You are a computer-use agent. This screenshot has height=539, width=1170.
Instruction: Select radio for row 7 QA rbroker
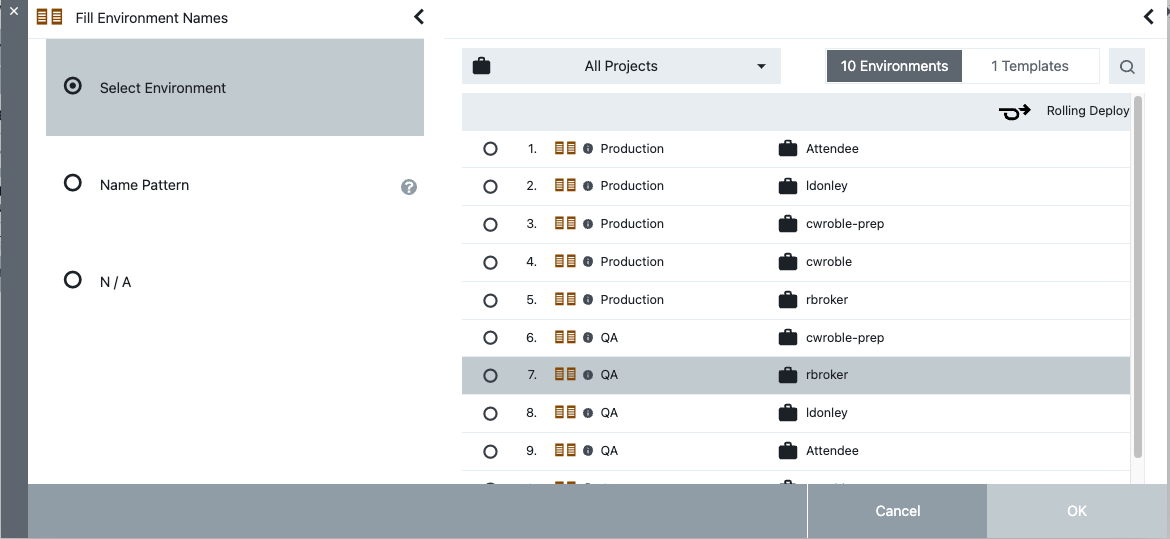coord(490,376)
